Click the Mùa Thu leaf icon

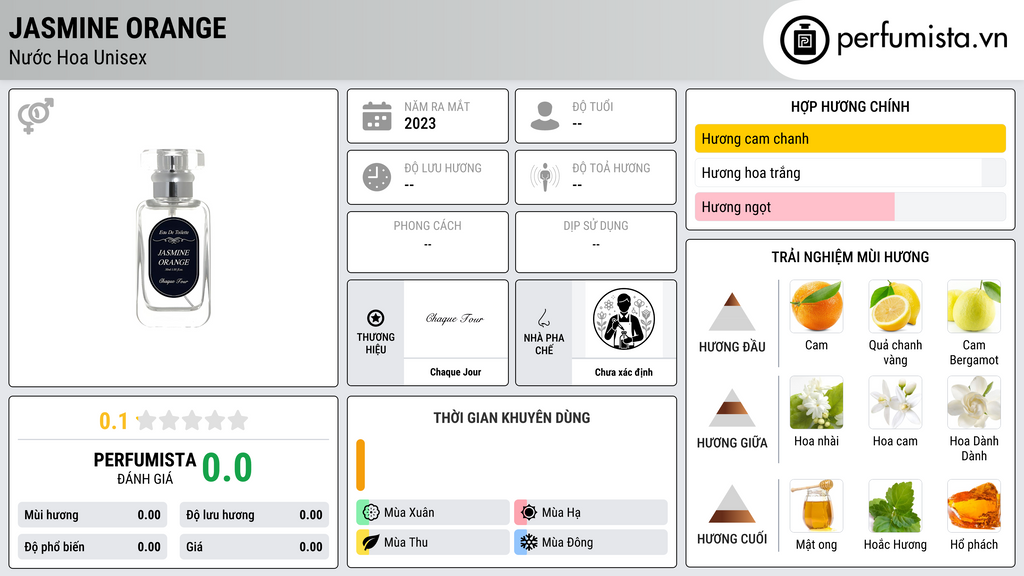click(x=371, y=542)
